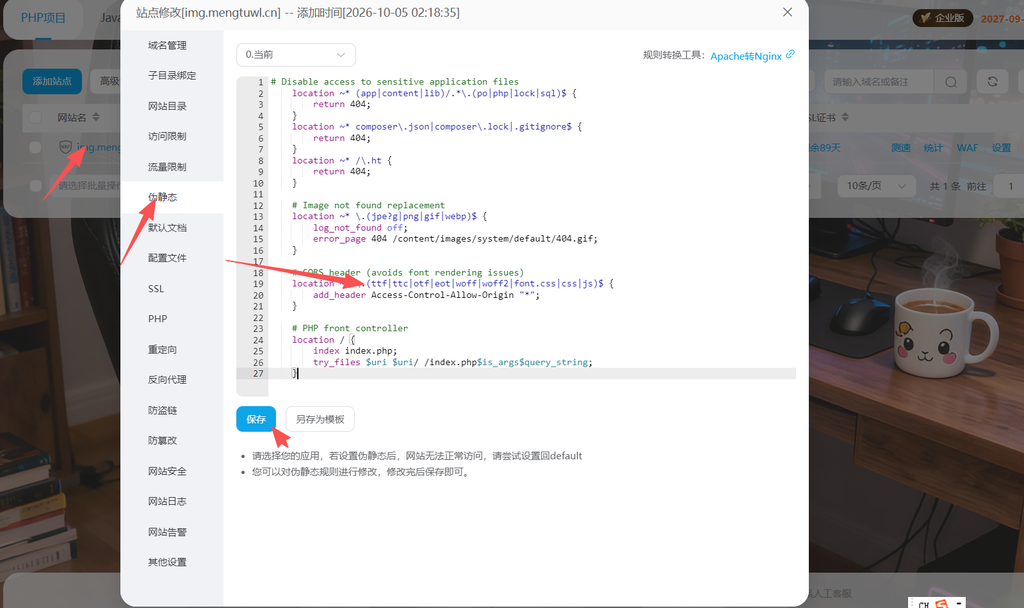Open the 防盗链 section
This screenshot has width=1024, height=608.
(163, 410)
